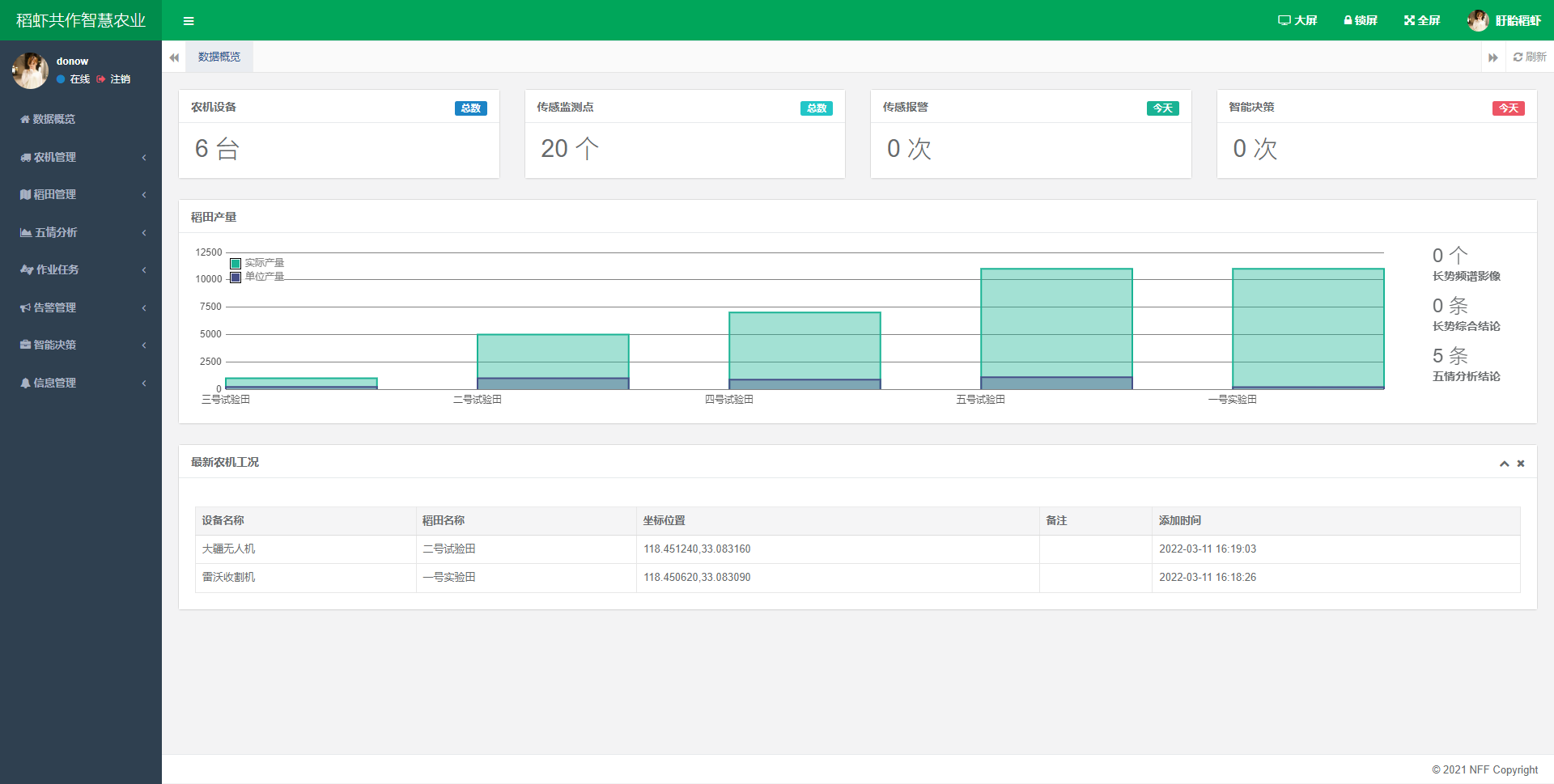Screen dimensions: 1554x784
Task: Expand the 稻田管理 sidebar menu
Action: coord(81,194)
